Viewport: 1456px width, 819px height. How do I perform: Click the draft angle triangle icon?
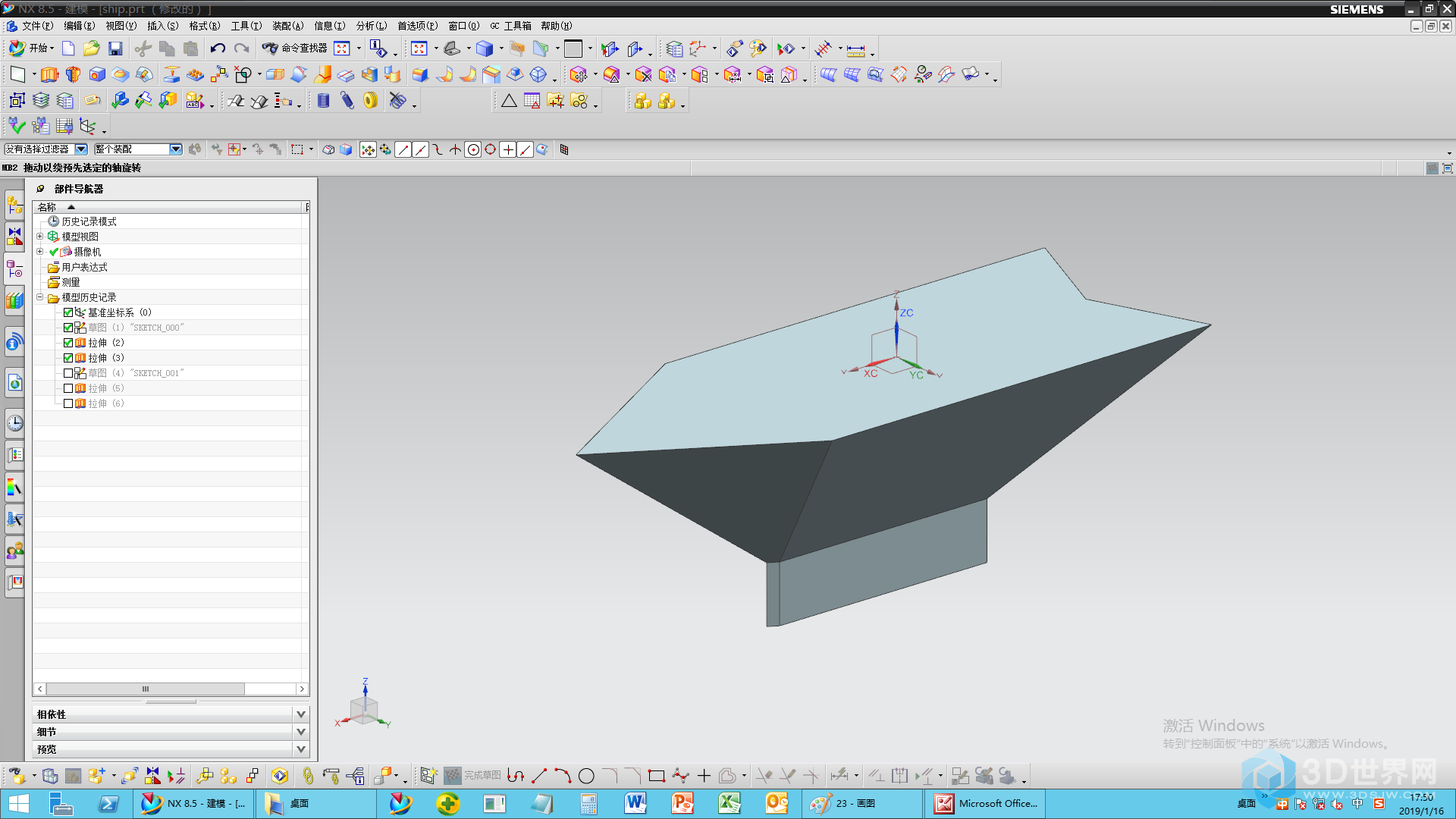click(x=509, y=101)
